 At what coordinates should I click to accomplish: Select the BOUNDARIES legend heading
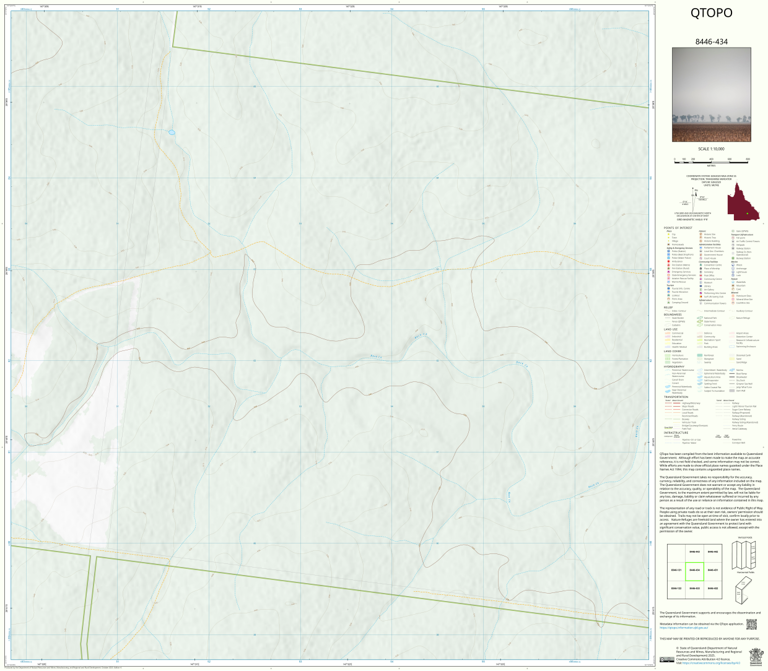pyautogui.click(x=672, y=314)
